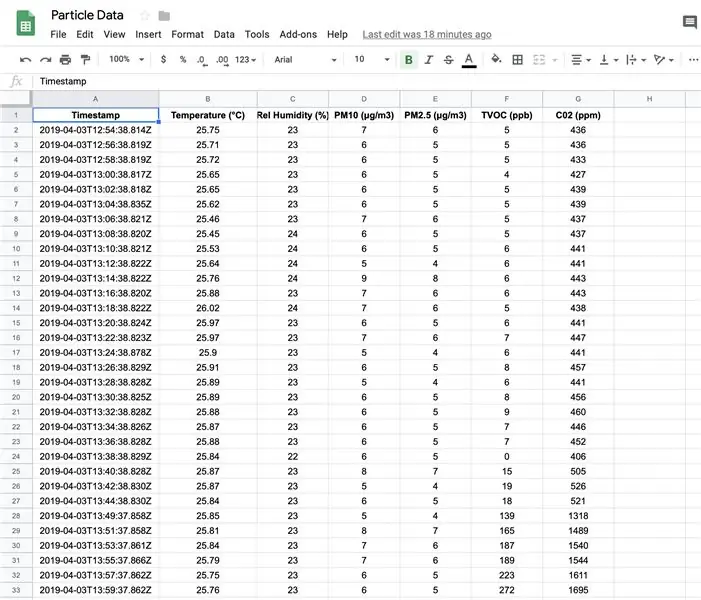
Task: Open the 100% zoom dropdown
Action: coord(127,59)
